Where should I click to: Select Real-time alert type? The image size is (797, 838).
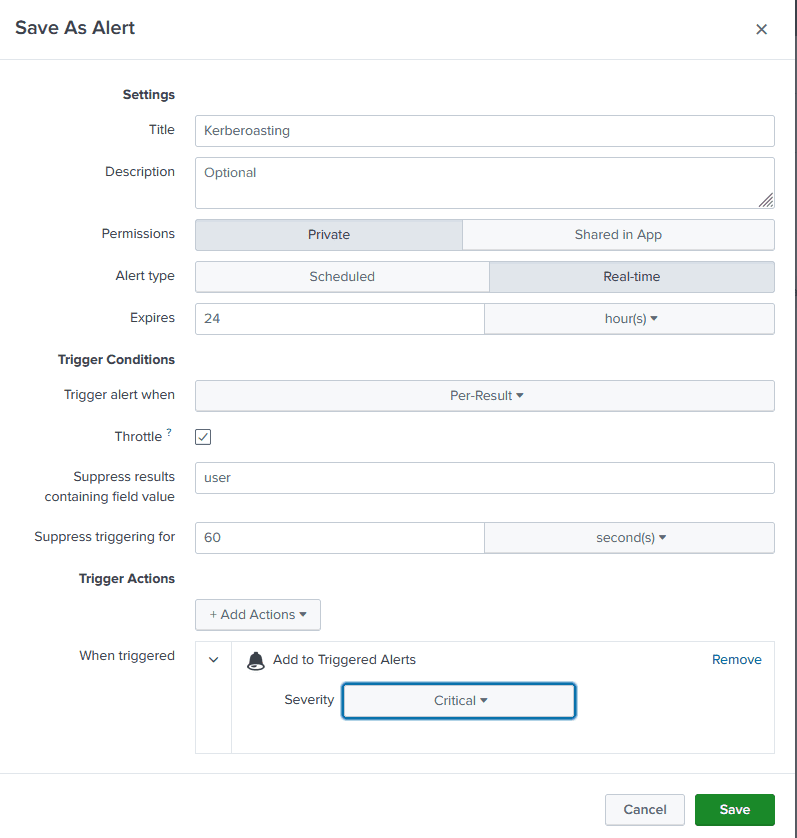click(631, 277)
